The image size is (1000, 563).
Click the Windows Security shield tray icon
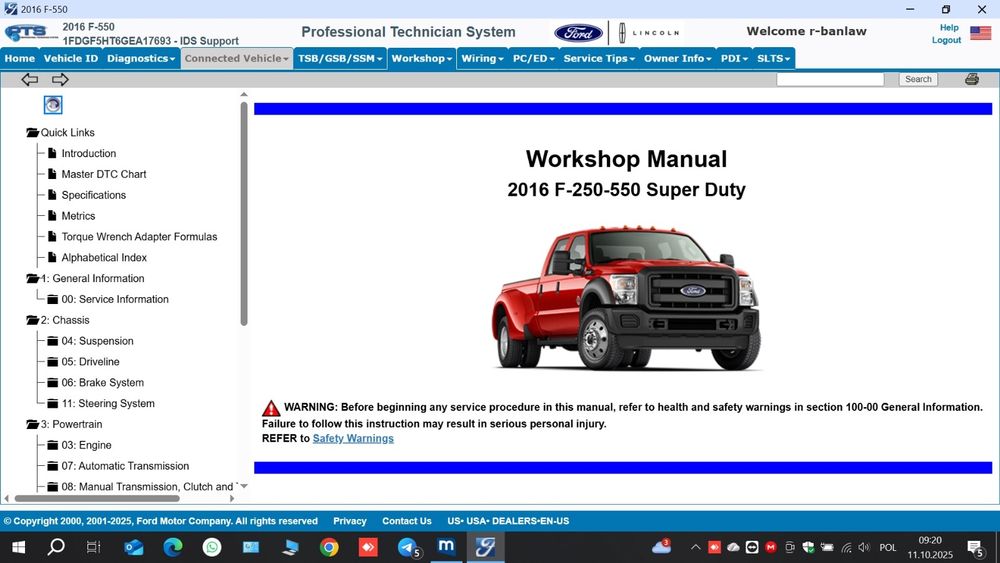click(809, 547)
